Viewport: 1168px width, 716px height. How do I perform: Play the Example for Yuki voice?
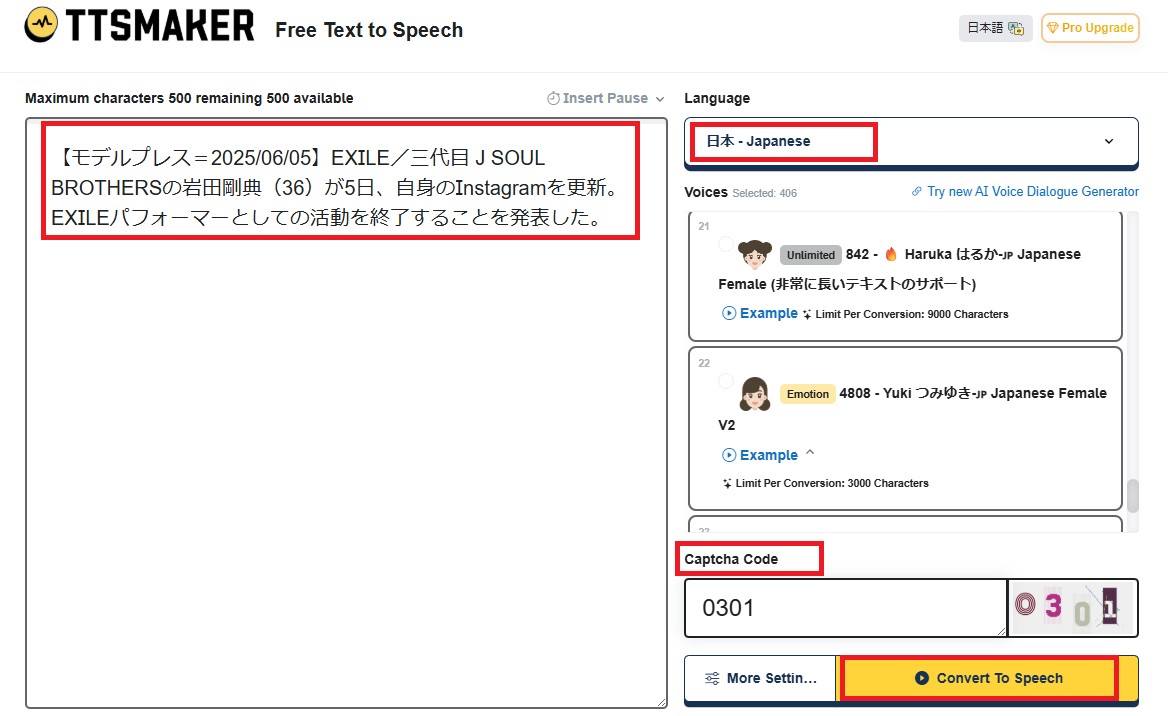coord(760,455)
